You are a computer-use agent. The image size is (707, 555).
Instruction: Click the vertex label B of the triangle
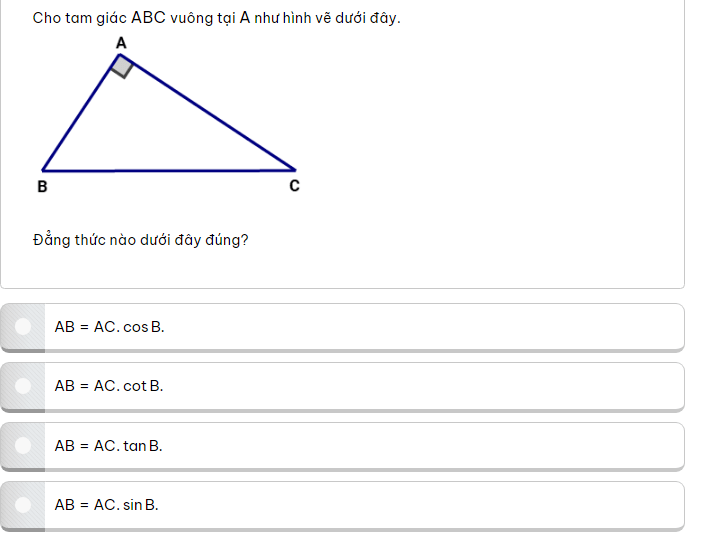(42, 186)
